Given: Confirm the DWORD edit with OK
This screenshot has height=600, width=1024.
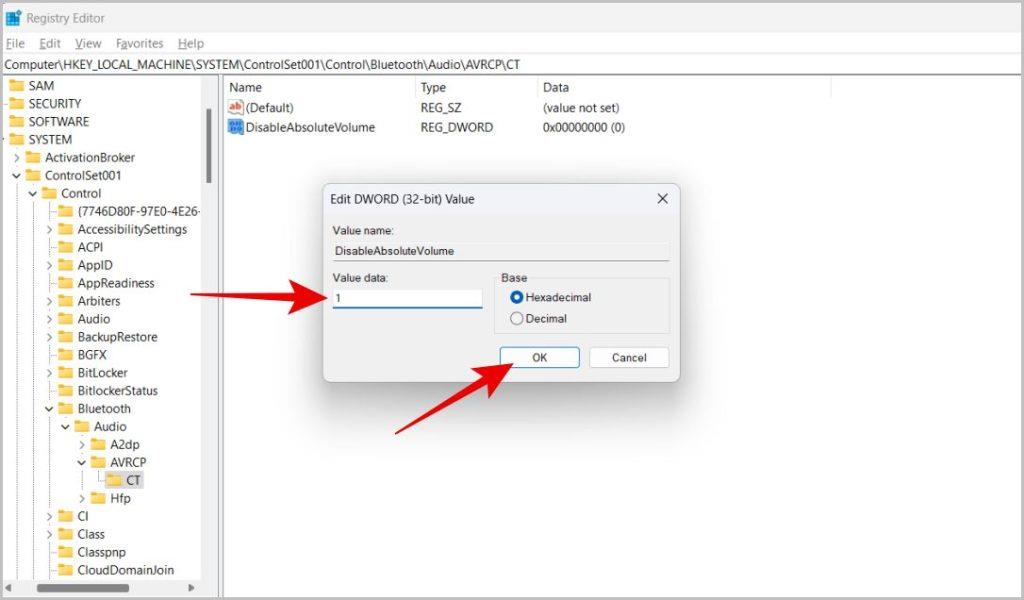Looking at the screenshot, I should click(539, 357).
